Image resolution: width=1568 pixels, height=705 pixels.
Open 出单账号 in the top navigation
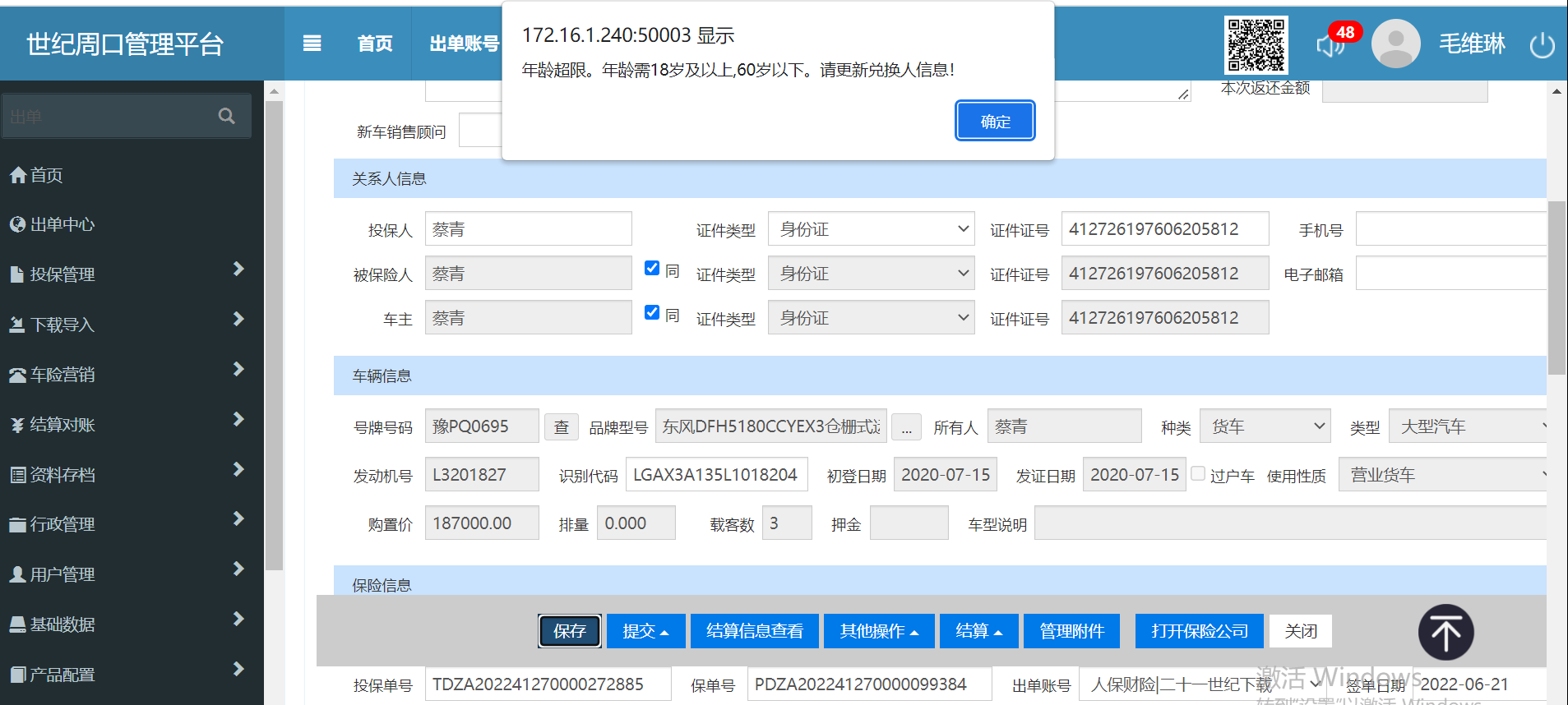coord(464,44)
